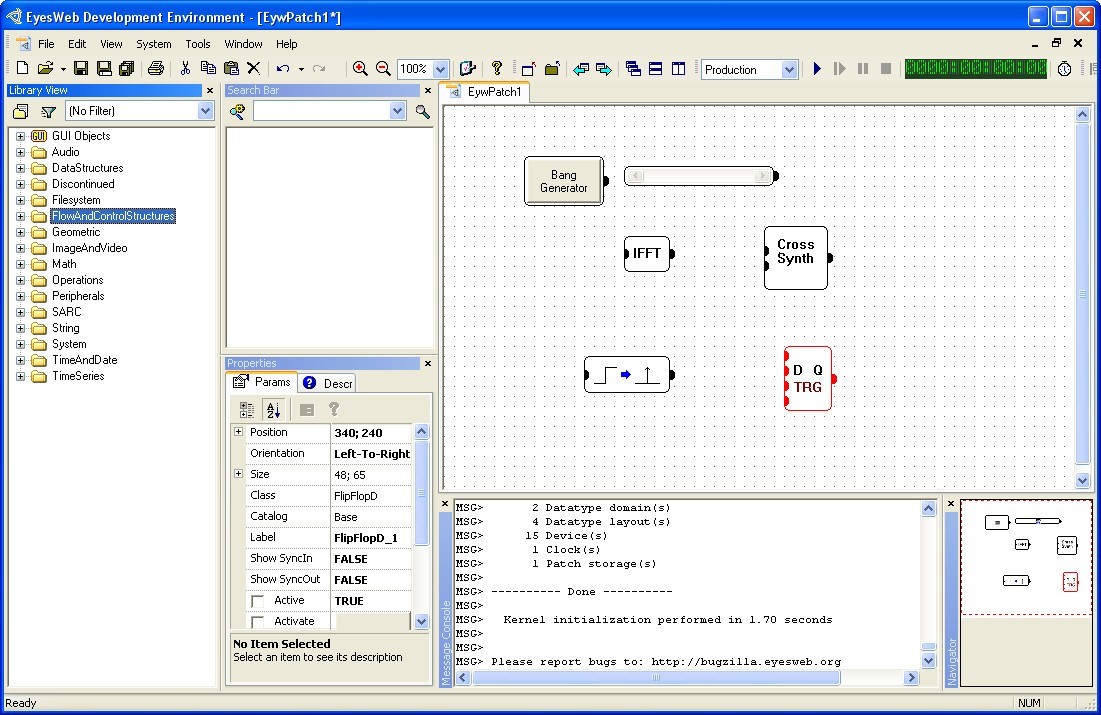Undo last action with the undo arrow

283,68
